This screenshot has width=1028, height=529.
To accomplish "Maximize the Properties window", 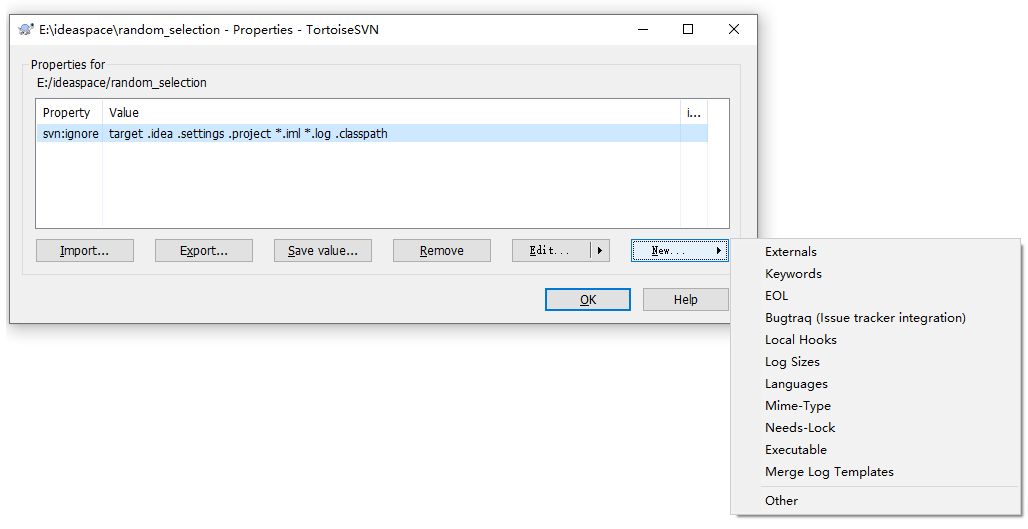I will pos(688,29).
